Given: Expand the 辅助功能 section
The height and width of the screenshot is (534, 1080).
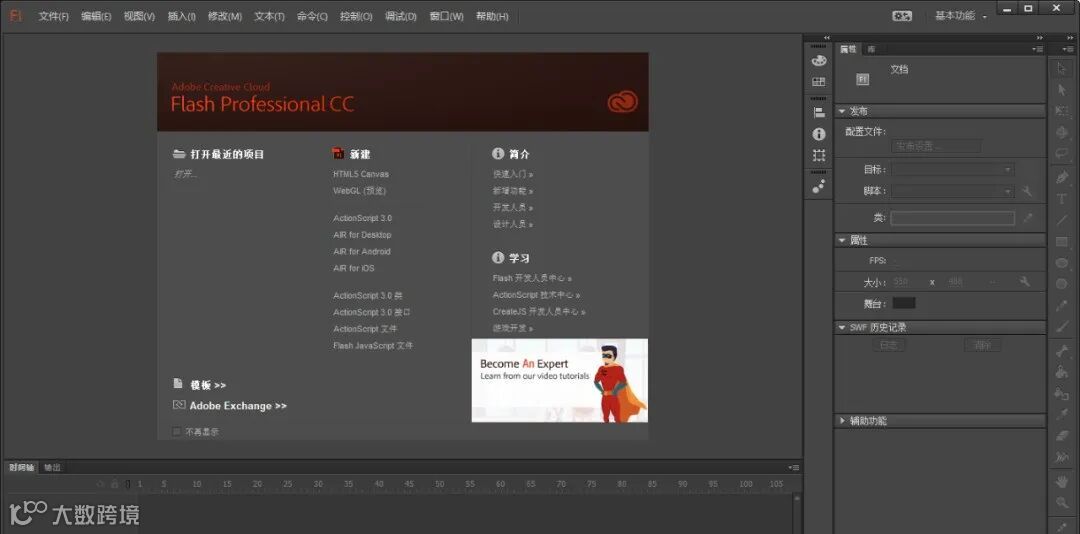Looking at the screenshot, I should click(x=842, y=420).
